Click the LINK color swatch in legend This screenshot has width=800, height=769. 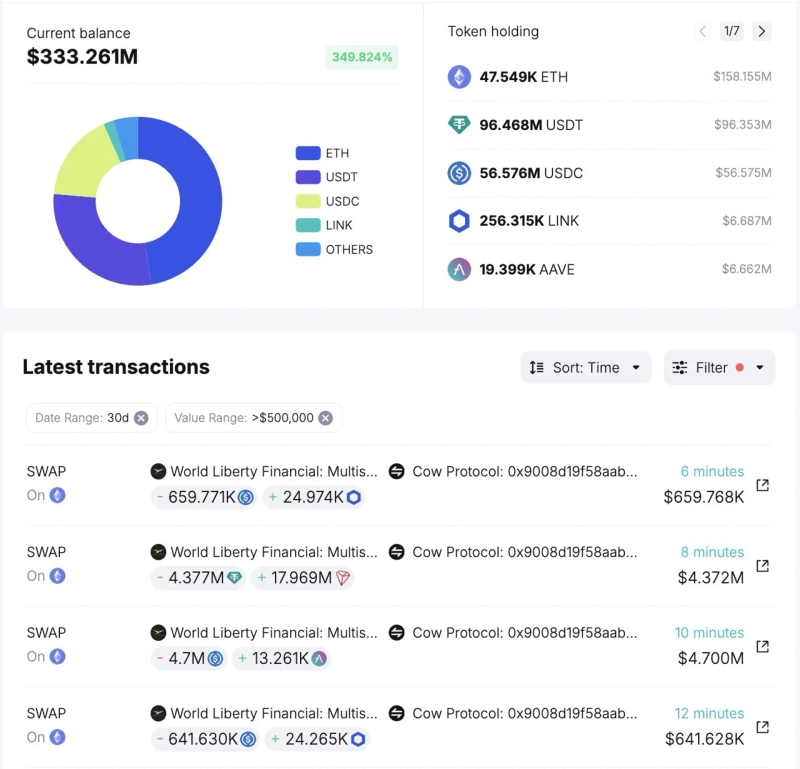pos(308,226)
